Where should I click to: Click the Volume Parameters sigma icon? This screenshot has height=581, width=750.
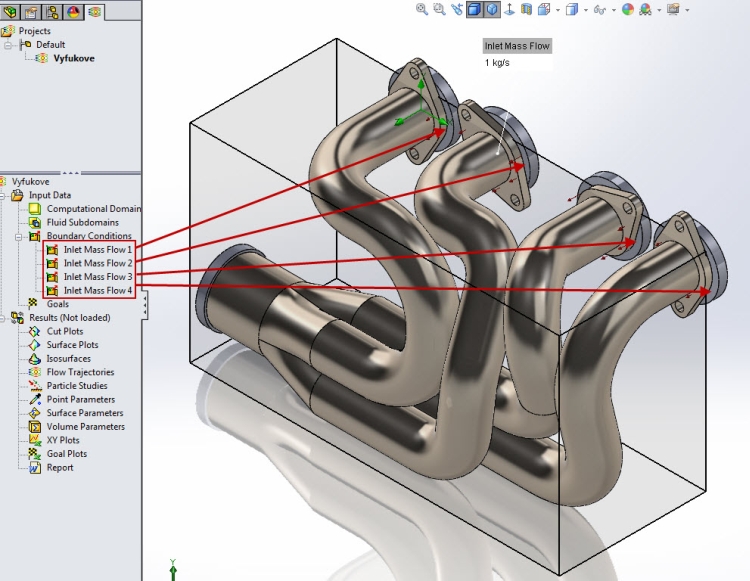pyautogui.click(x=34, y=427)
